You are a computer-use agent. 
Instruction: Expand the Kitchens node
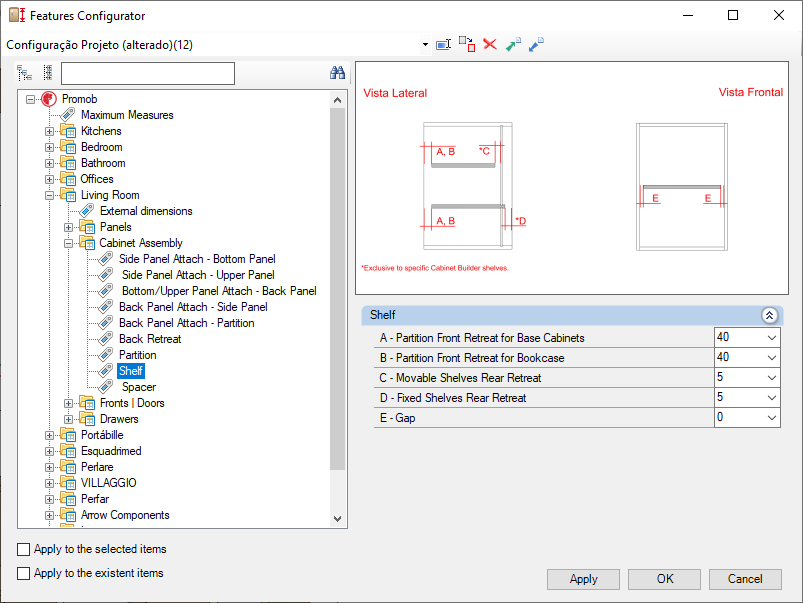[49, 132]
